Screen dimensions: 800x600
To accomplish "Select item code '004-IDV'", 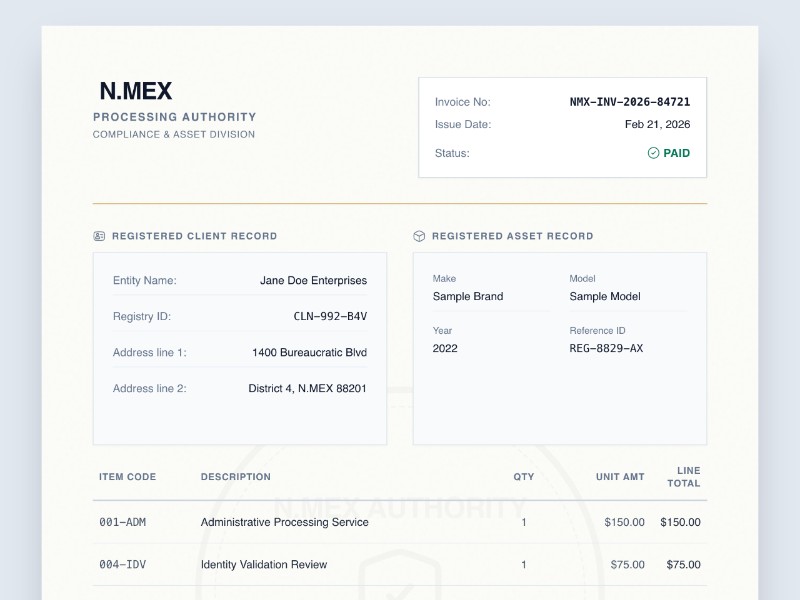I will click(x=122, y=565).
